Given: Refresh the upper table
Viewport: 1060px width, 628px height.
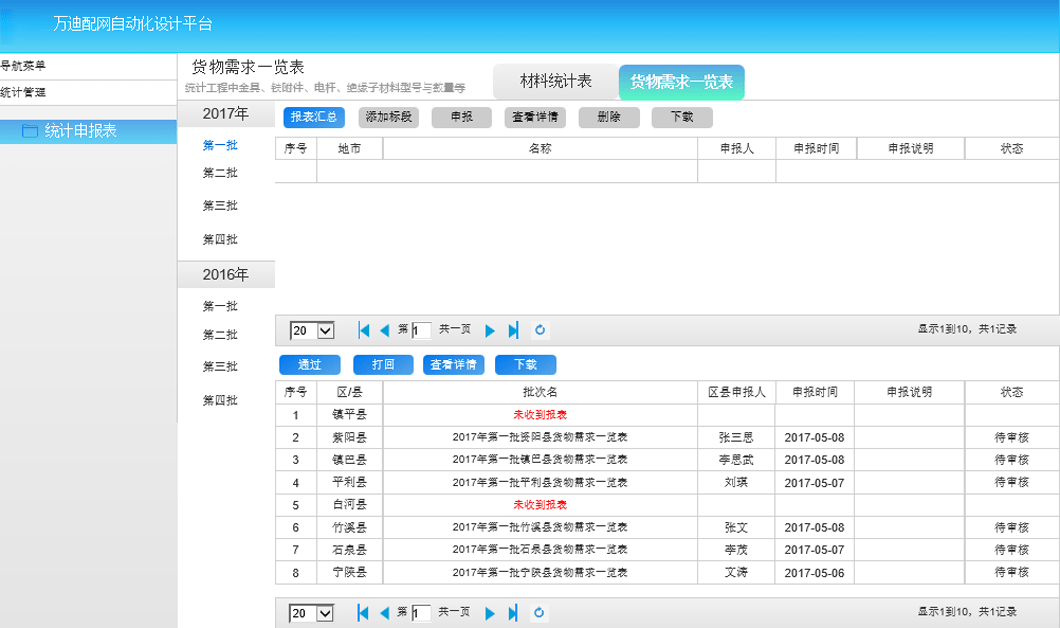Looking at the screenshot, I should pyautogui.click(x=539, y=330).
